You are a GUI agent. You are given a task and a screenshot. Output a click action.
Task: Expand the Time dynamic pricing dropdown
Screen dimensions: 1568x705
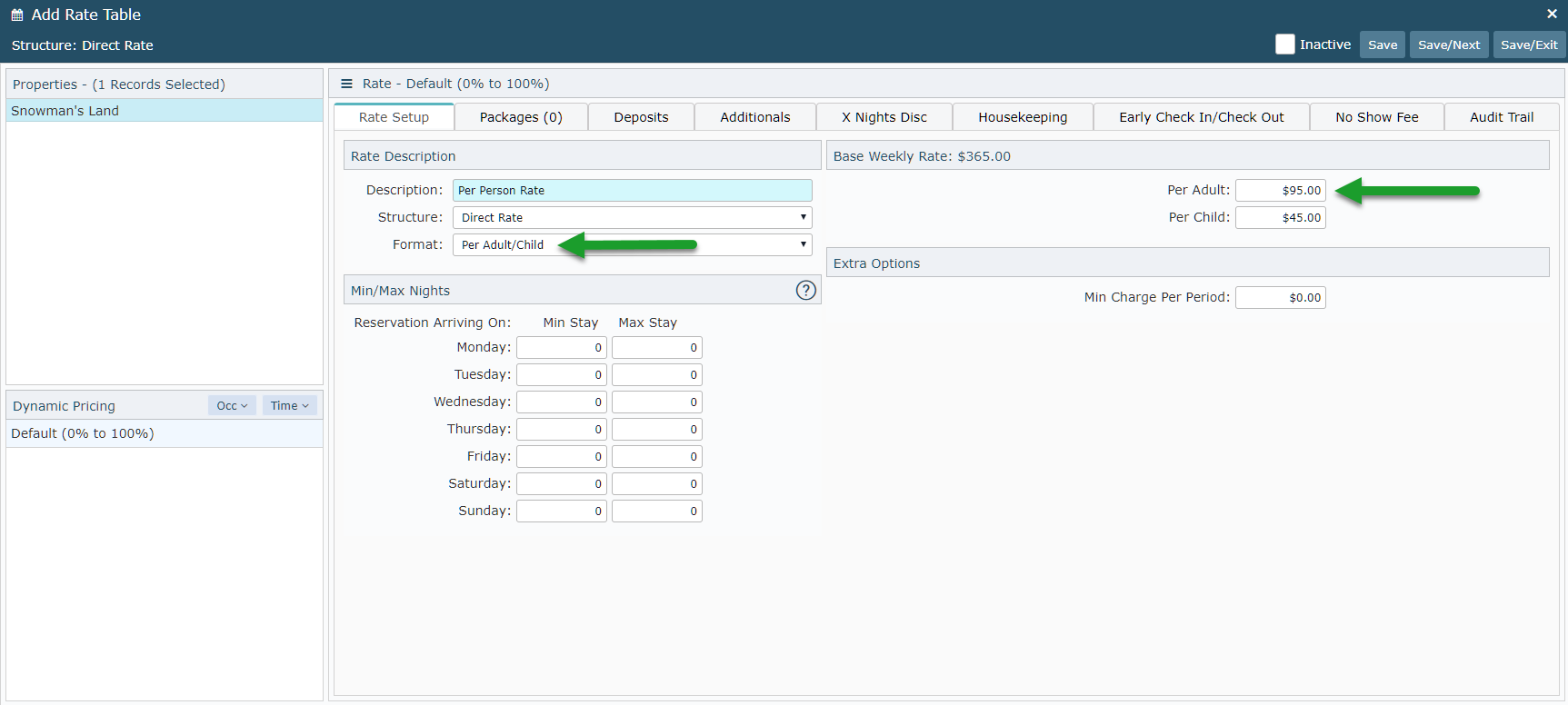point(290,406)
